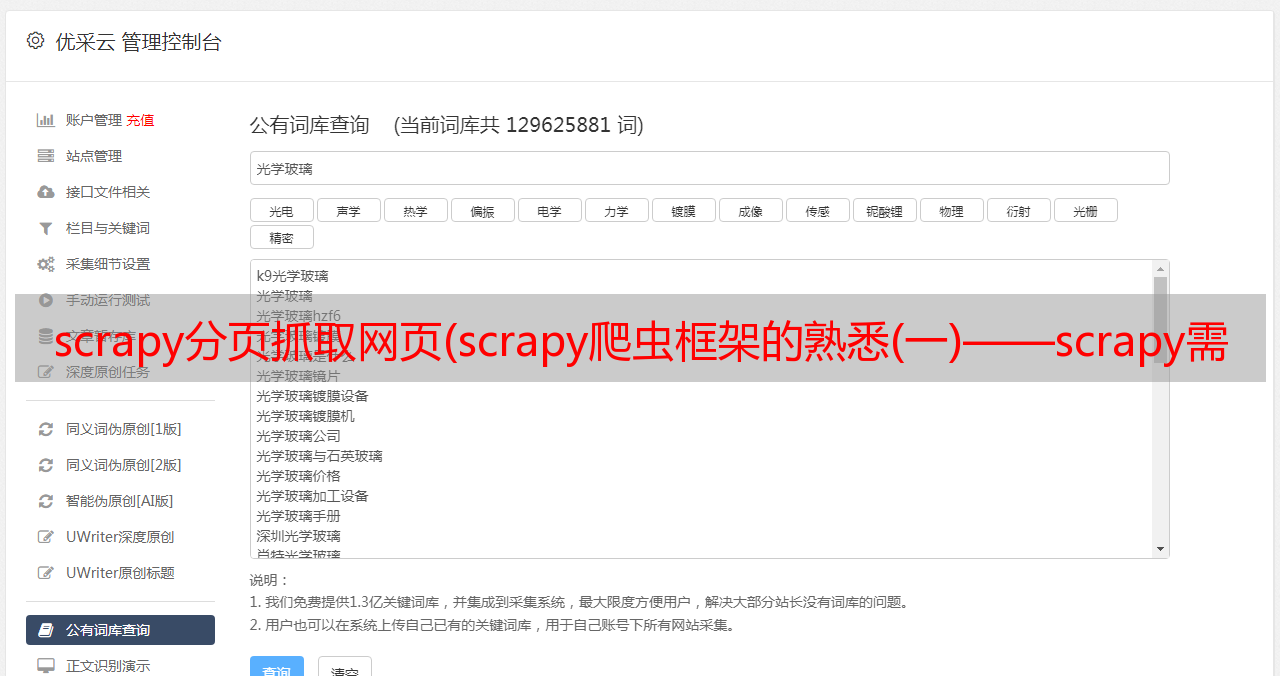Open 接口文件相关 cloud upload icon
Screen dimensions: 1280x676
click(x=46, y=192)
